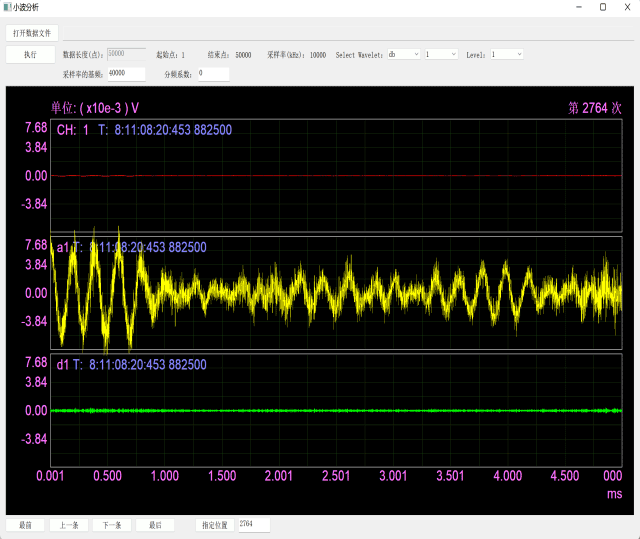Click the 结束点: 50000 label
Image resolution: width=640 pixels, height=539 pixels.
click(229, 55)
